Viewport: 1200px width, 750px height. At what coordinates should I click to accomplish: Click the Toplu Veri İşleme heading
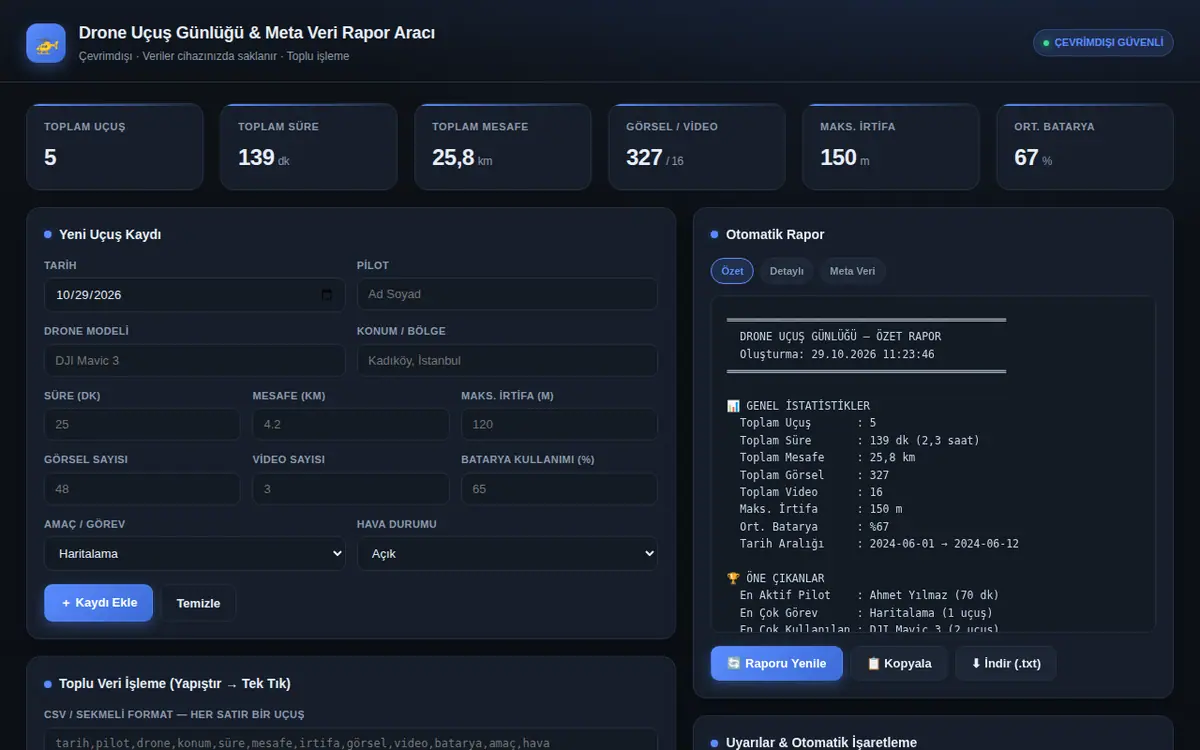175,683
